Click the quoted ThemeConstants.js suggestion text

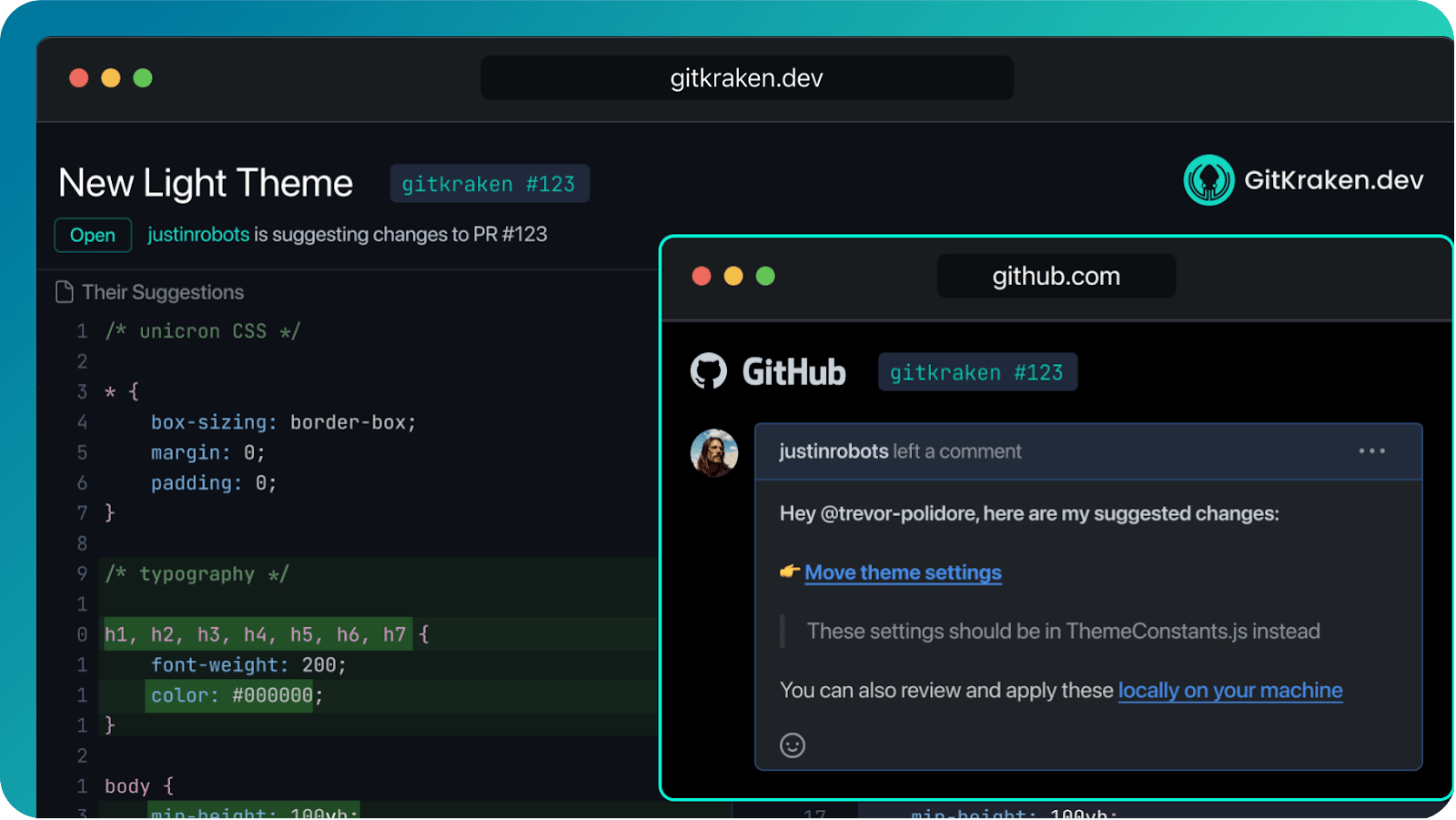[1063, 632]
